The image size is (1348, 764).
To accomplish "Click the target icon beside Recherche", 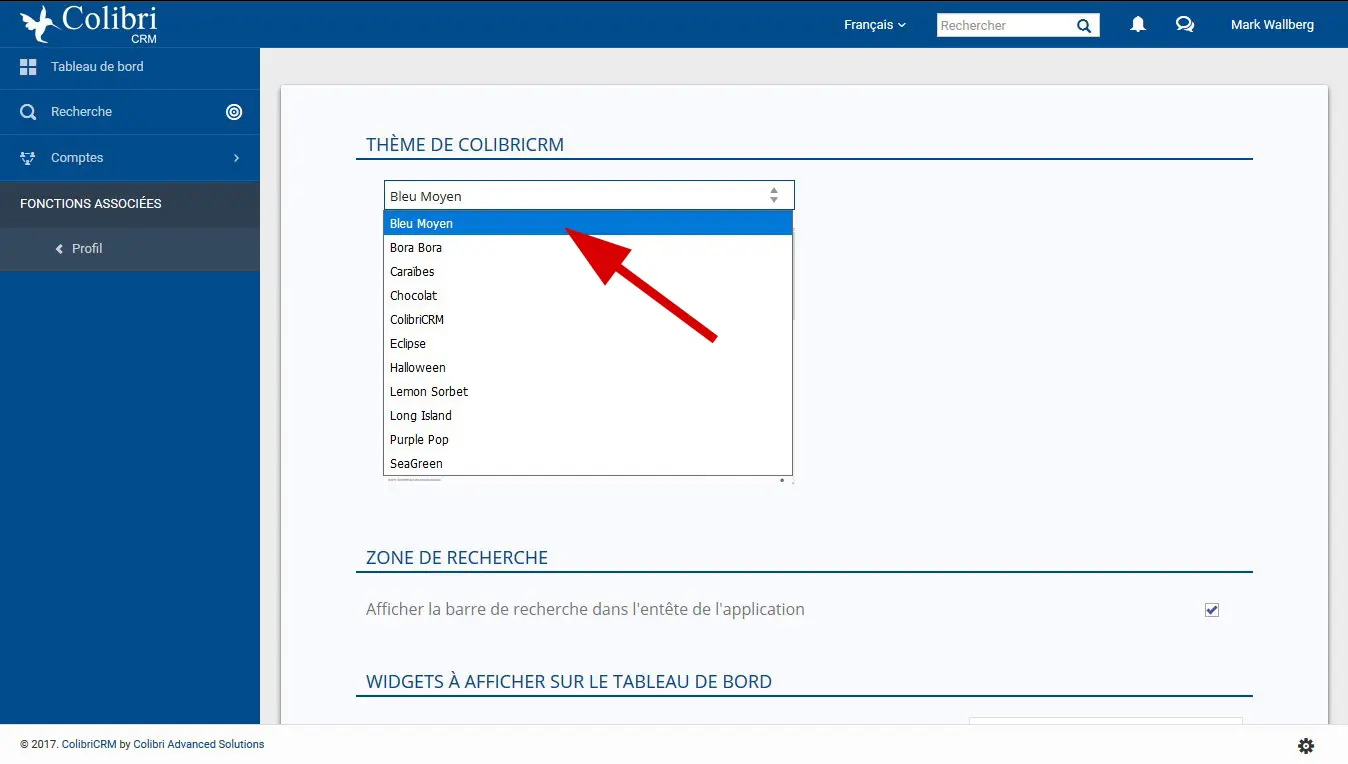I will click(234, 112).
